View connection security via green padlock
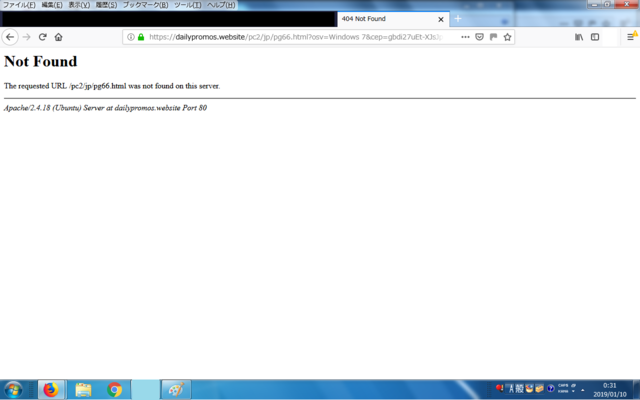This screenshot has height=400, width=640. tap(141, 37)
